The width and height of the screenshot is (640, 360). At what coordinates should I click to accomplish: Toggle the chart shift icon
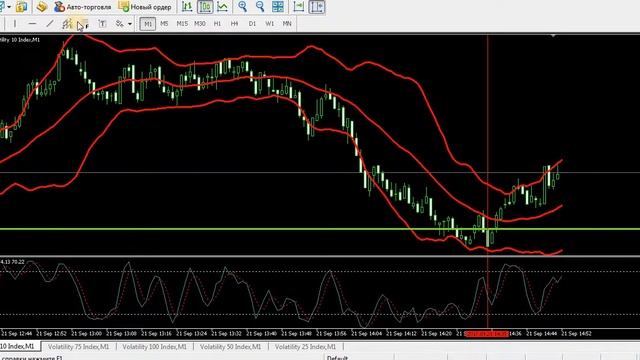pos(317,7)
